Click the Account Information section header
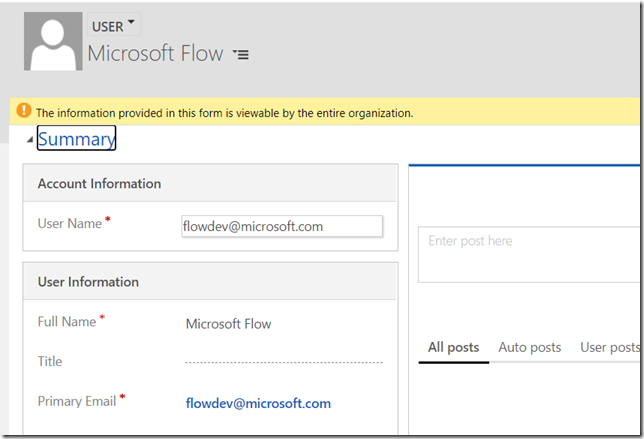 click(x=210, y=184)
